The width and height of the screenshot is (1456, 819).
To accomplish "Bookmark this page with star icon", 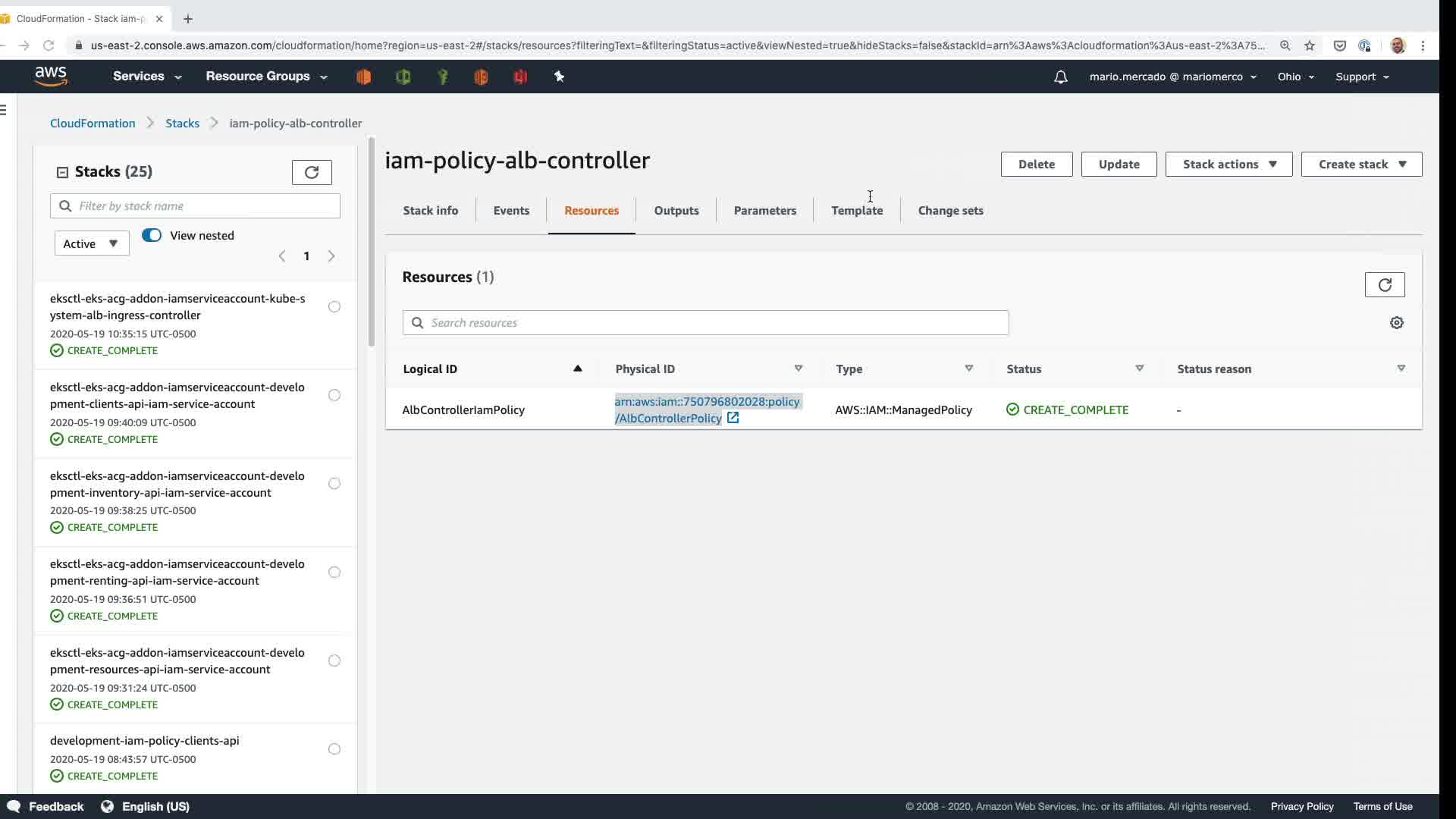I will (1309, 45).
